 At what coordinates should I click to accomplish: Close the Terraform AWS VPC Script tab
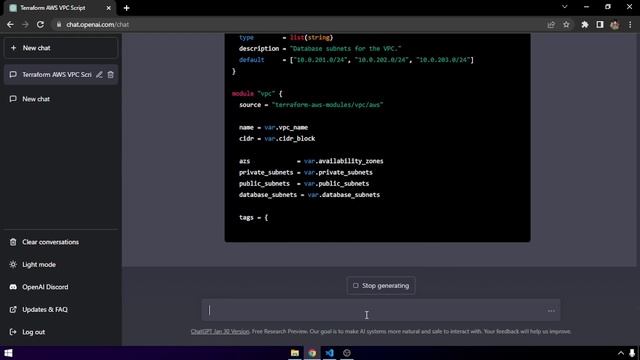(x=109, y=8)
